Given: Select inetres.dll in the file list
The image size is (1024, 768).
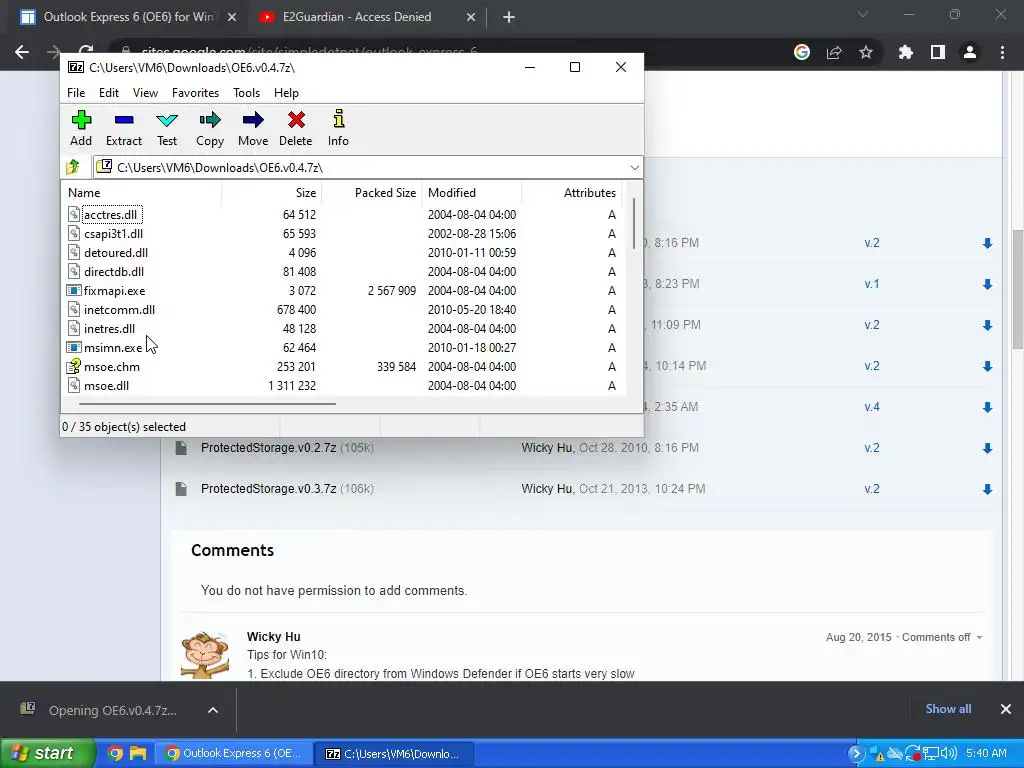Looking at the screenshot, I should tap(109, 328).
